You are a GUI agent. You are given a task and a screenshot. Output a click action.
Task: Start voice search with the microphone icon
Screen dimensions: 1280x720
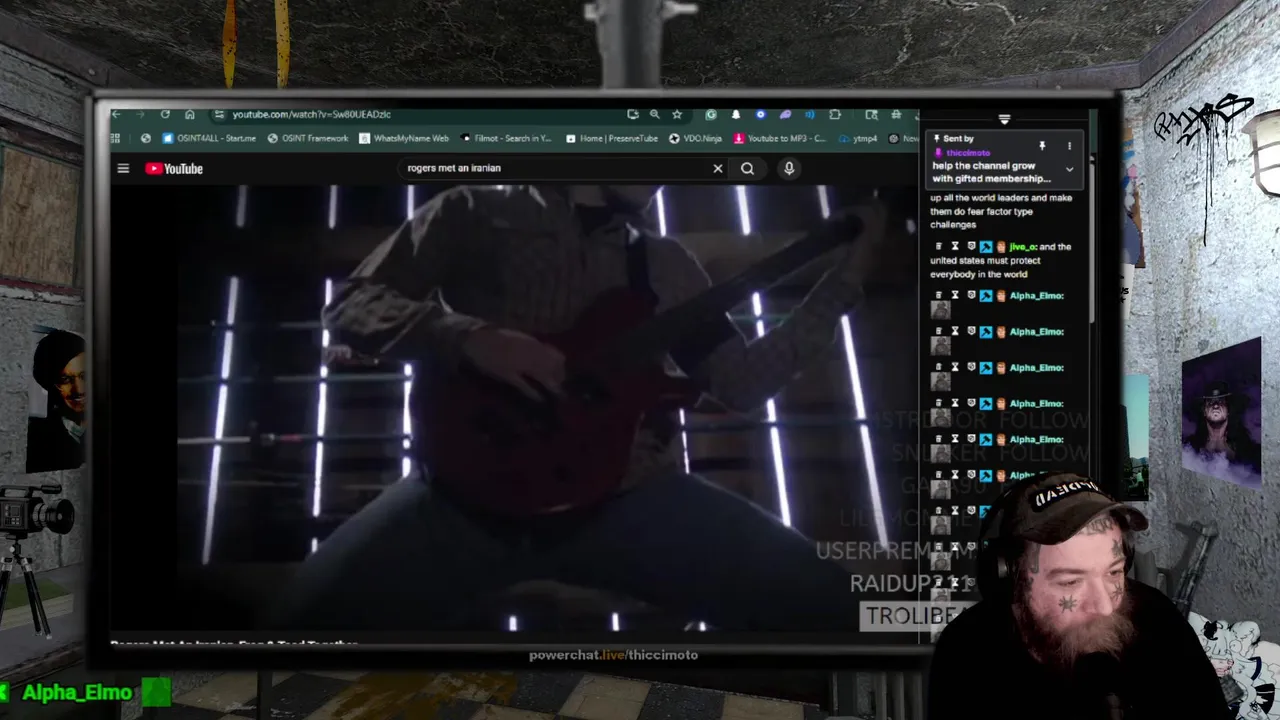pyautogui.click(x=789, y=168)
